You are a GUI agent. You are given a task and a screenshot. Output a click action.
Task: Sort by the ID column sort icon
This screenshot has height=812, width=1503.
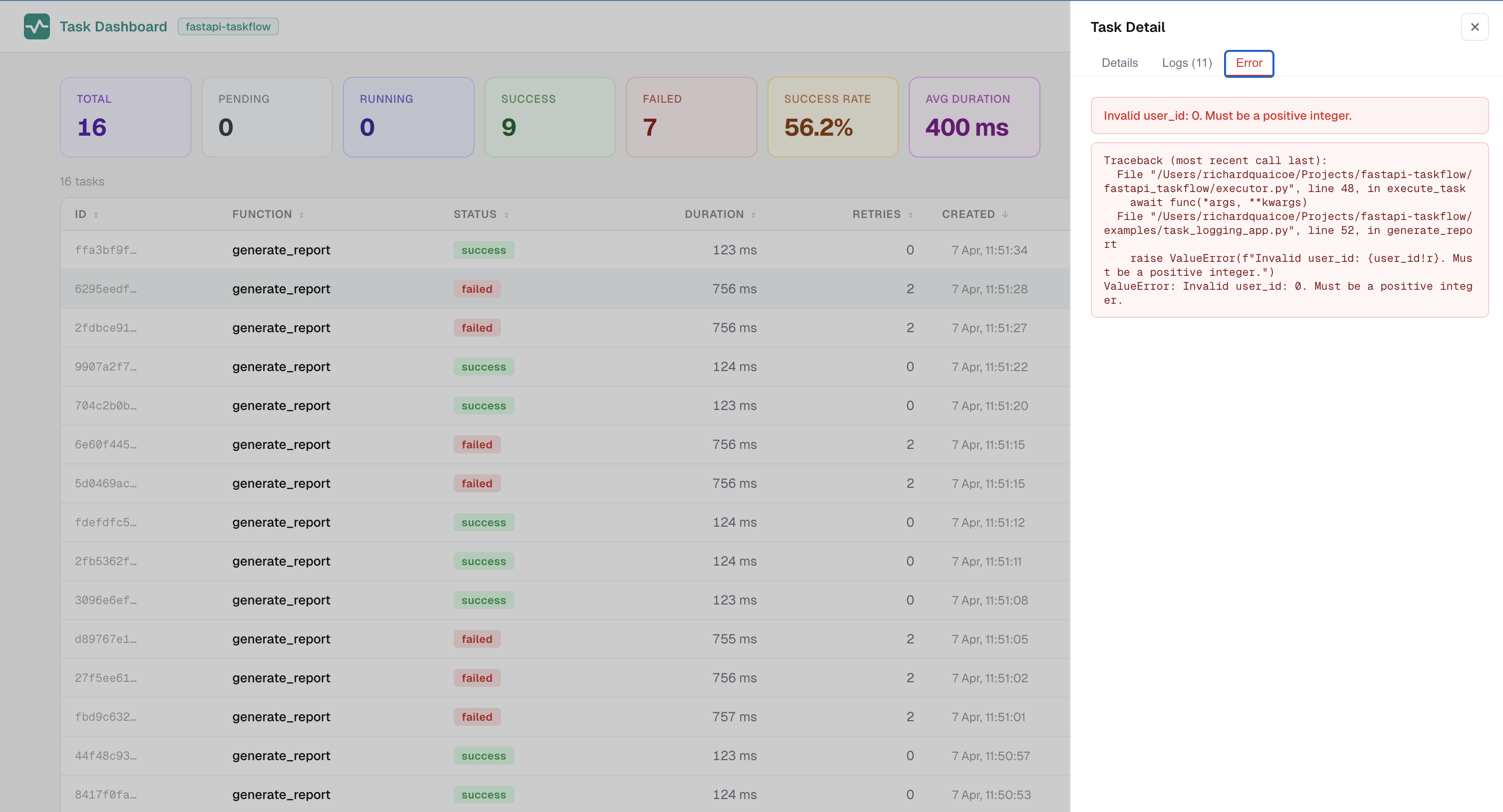coord(96,215)
